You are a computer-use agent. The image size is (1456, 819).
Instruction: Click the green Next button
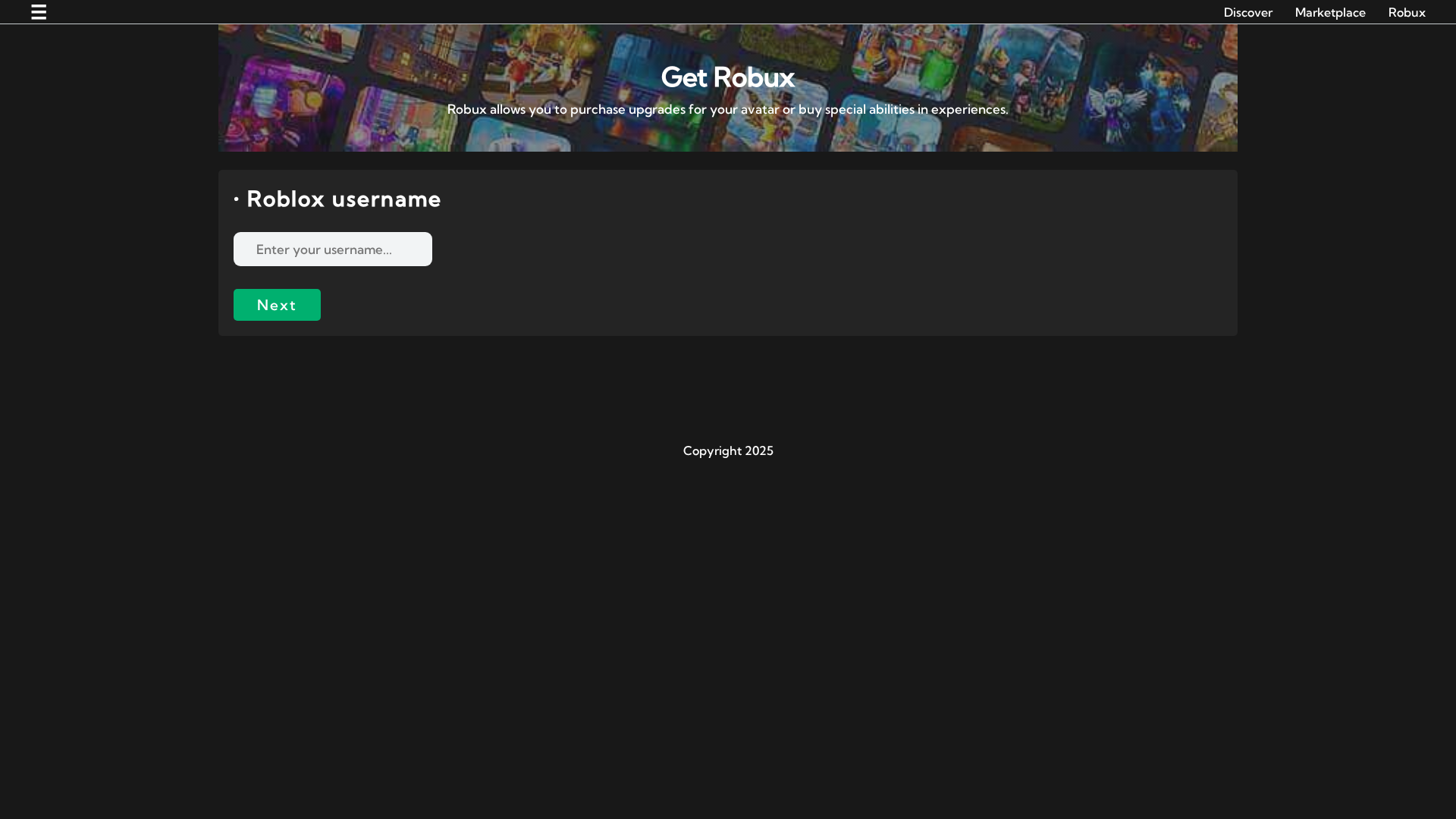tap(277, 305)
